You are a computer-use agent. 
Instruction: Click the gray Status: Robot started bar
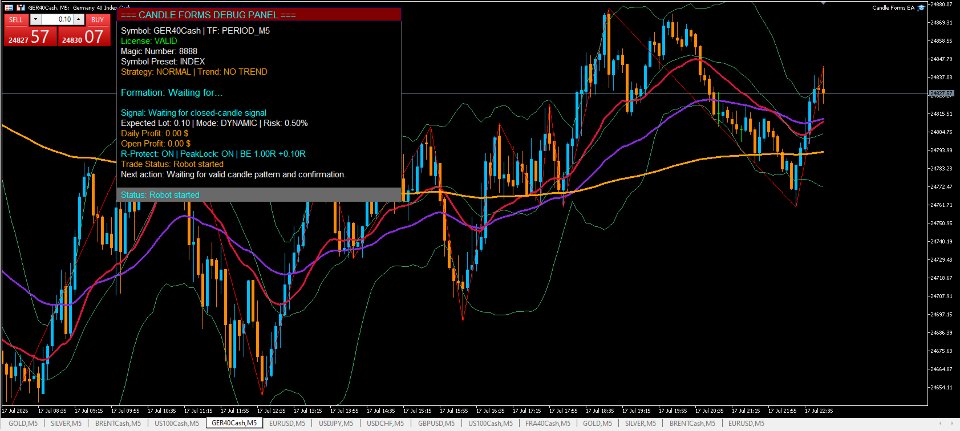[x=258, y=195]
